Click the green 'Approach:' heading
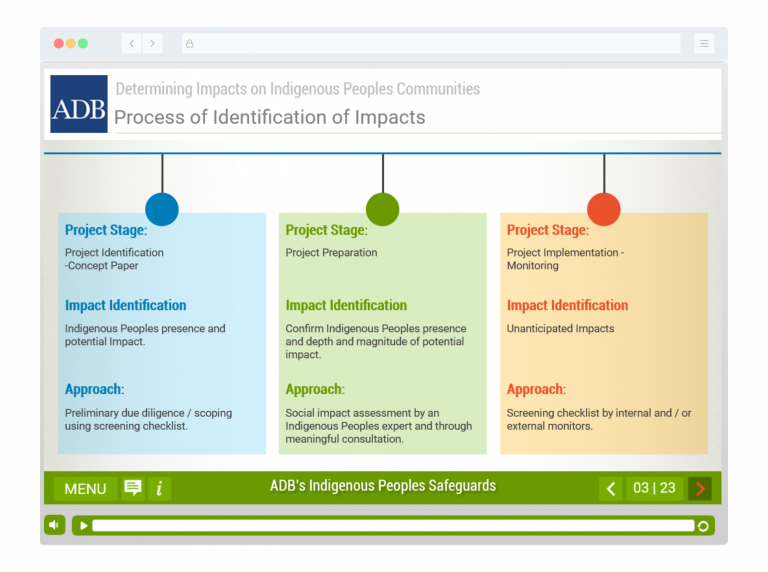This screenshot has width=768, height=572. click(x=315, y=389)
